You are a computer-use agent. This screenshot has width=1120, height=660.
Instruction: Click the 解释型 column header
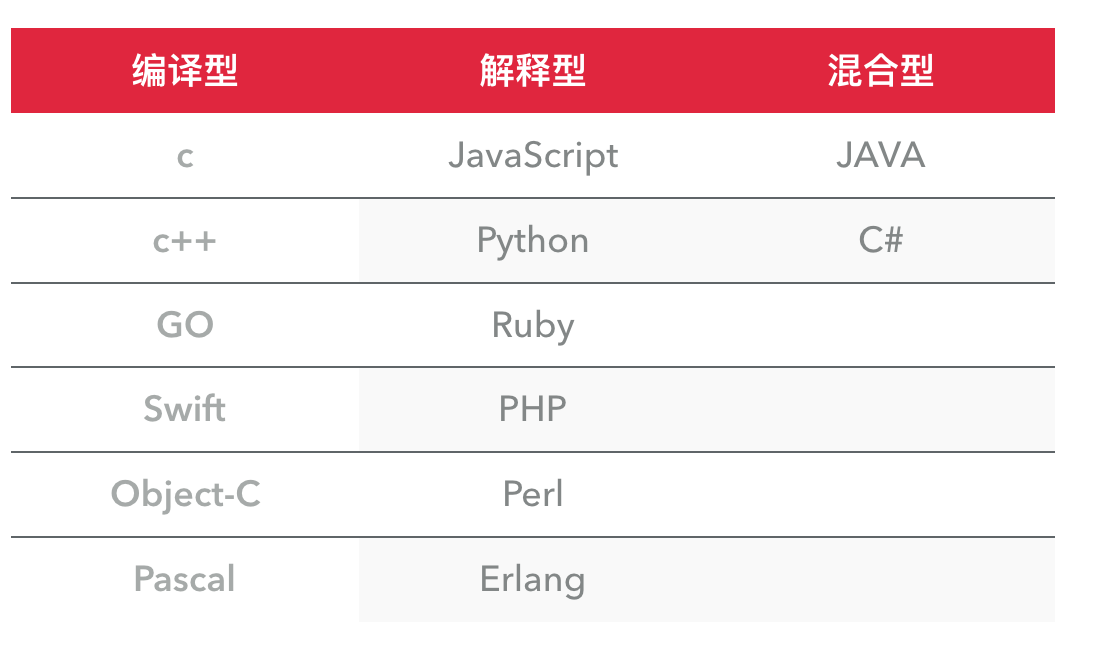point(532,71)
